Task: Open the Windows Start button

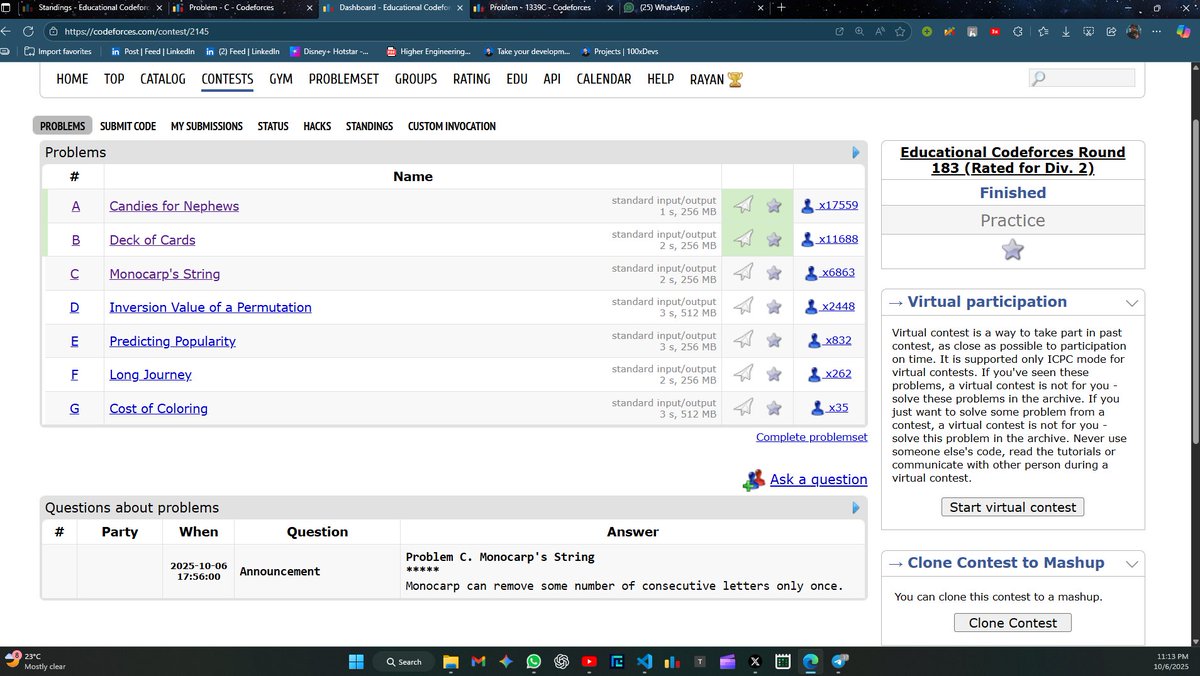Action: (x=354, y=661)
